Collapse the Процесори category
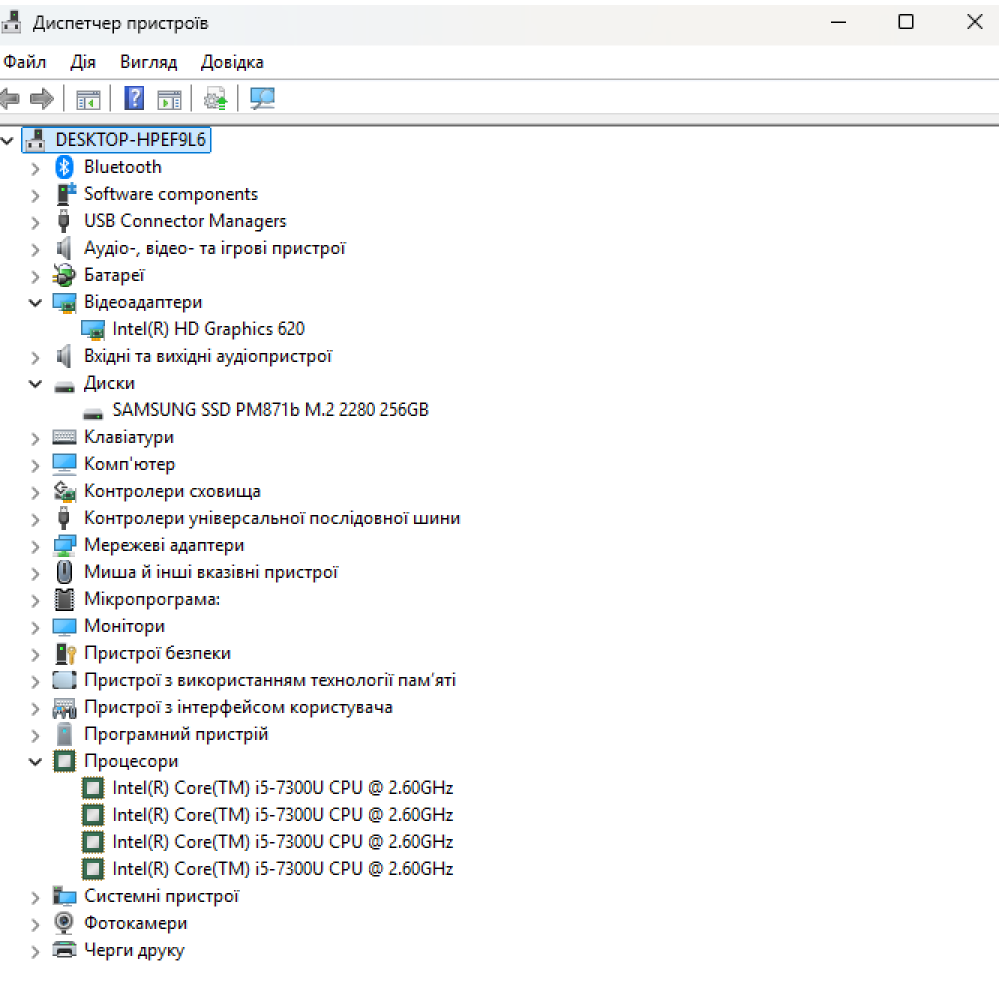 pyautogui.click(x=36, y=761)
